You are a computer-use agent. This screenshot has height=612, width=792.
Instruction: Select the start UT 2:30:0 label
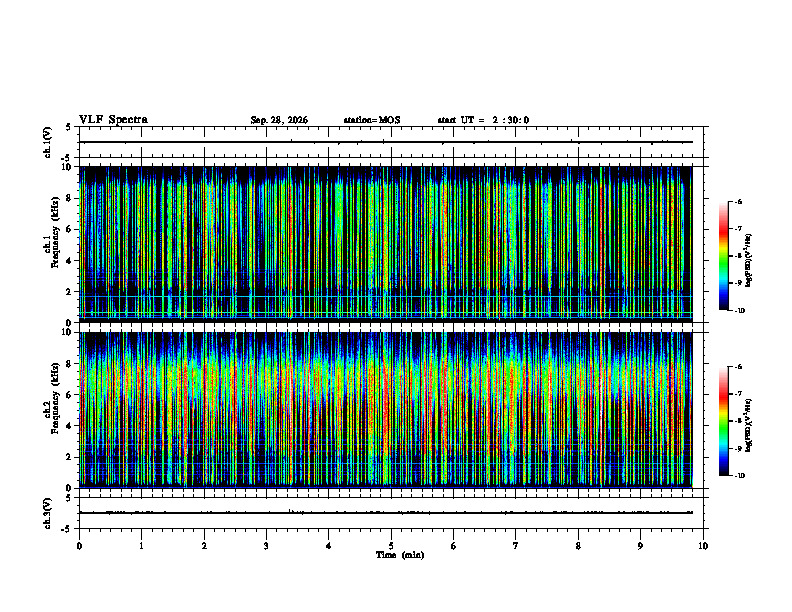tap(483, 120)
